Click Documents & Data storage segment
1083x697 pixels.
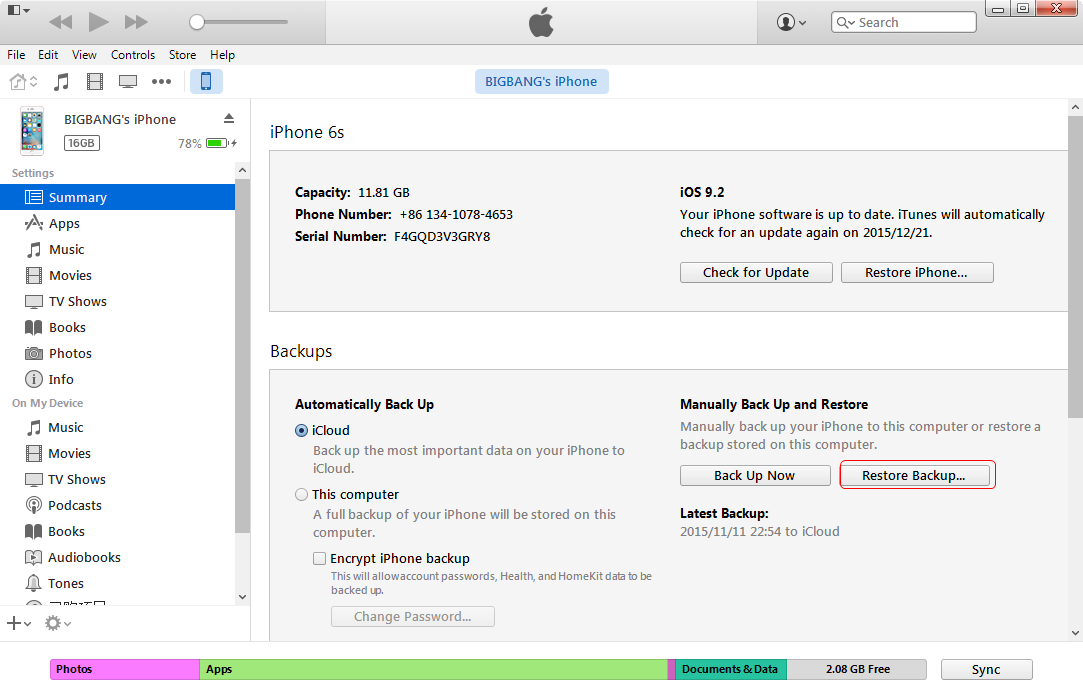[x=731, y=669]
